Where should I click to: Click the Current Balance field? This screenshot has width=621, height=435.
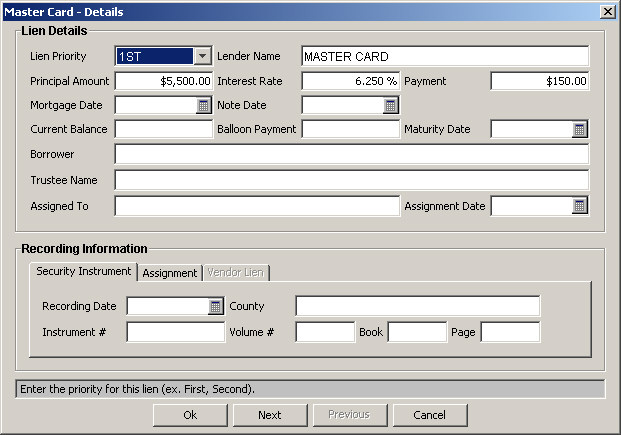(164, 129)
